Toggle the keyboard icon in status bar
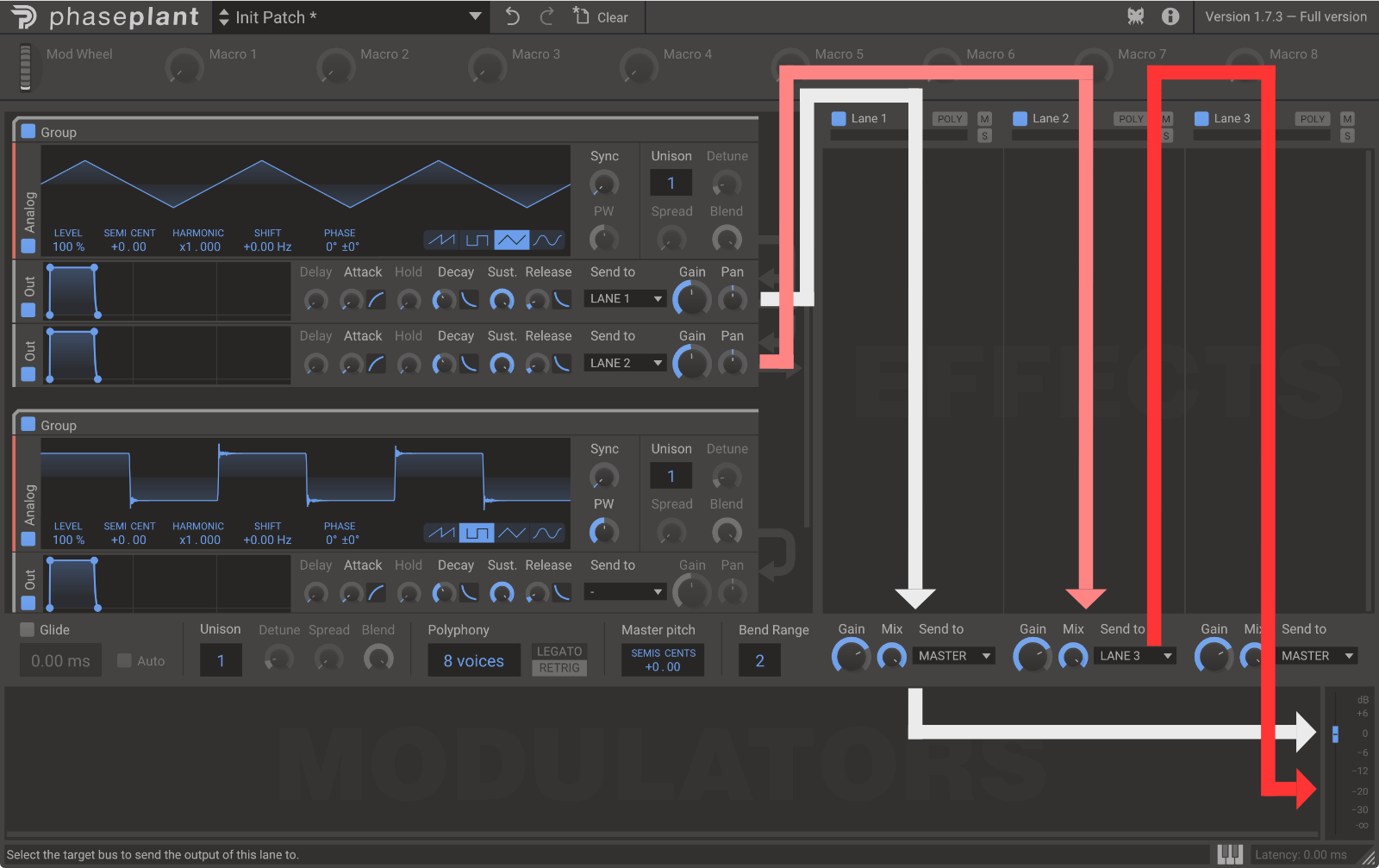The height and width of the screenshot is (868, 1379). 1230,854
